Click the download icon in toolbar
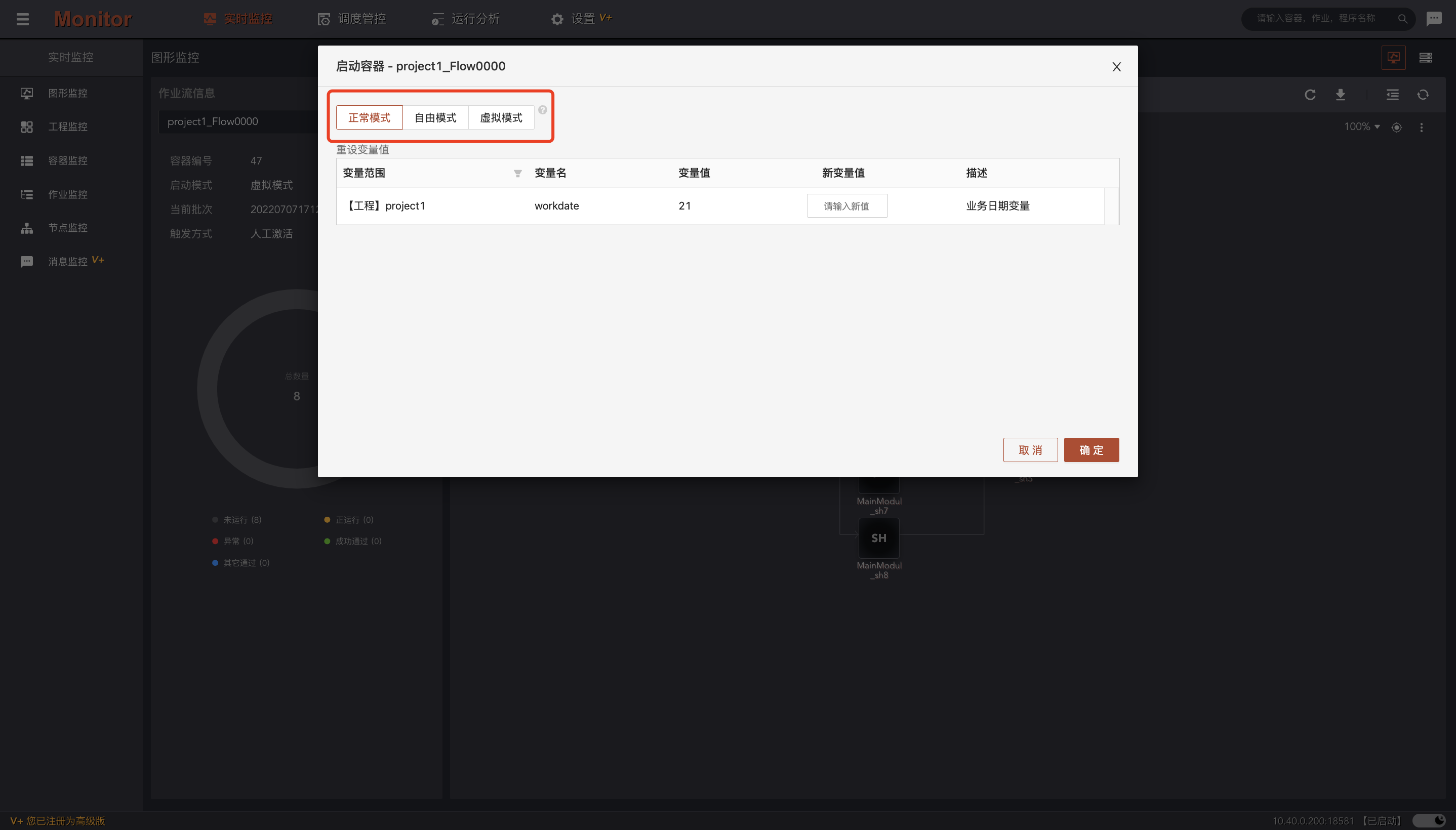The width and height of the screenshot is (1456, 830). click(1340, 95)
